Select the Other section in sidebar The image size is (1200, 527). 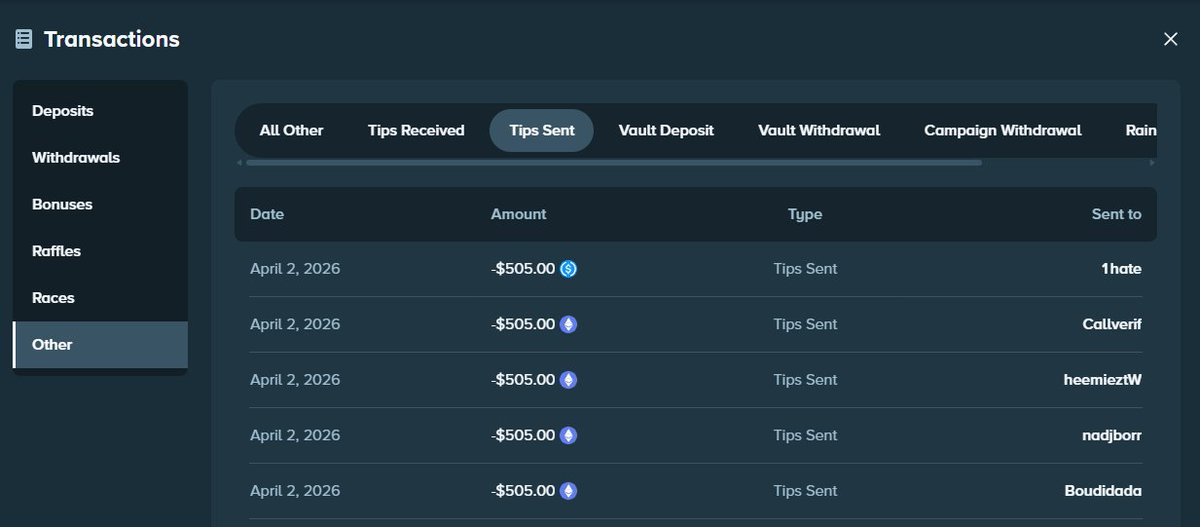click(100, 345)
